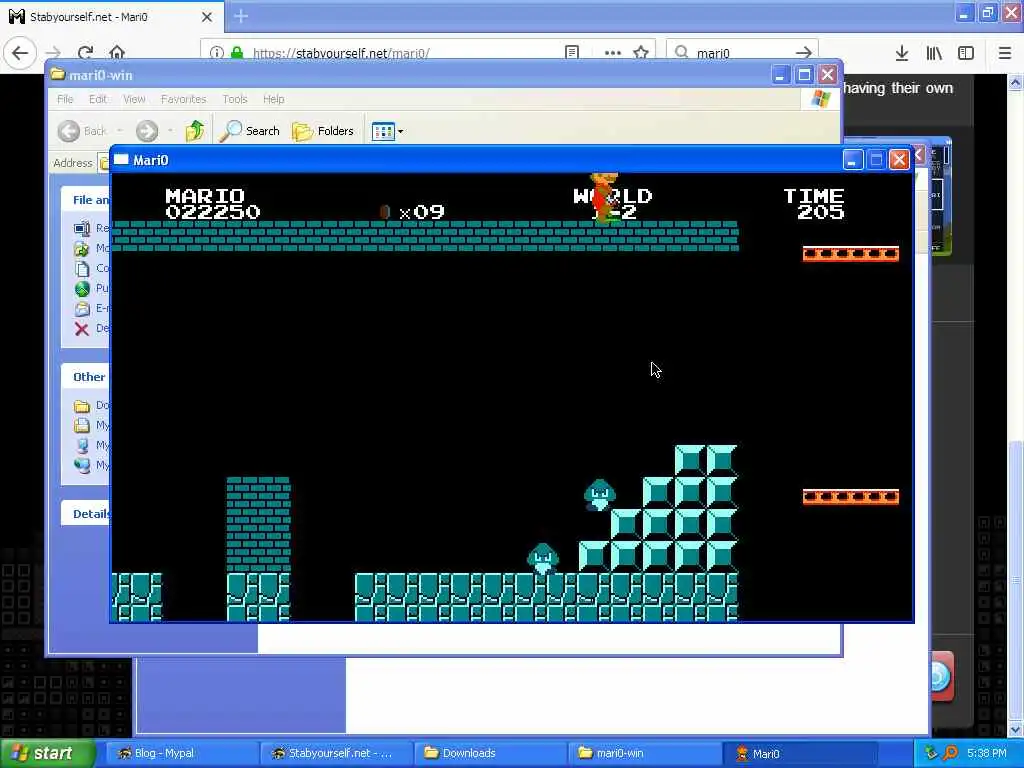
Task: Toggle reader view in the address bar
Action: pyautogui.click(x=572, y=53)
